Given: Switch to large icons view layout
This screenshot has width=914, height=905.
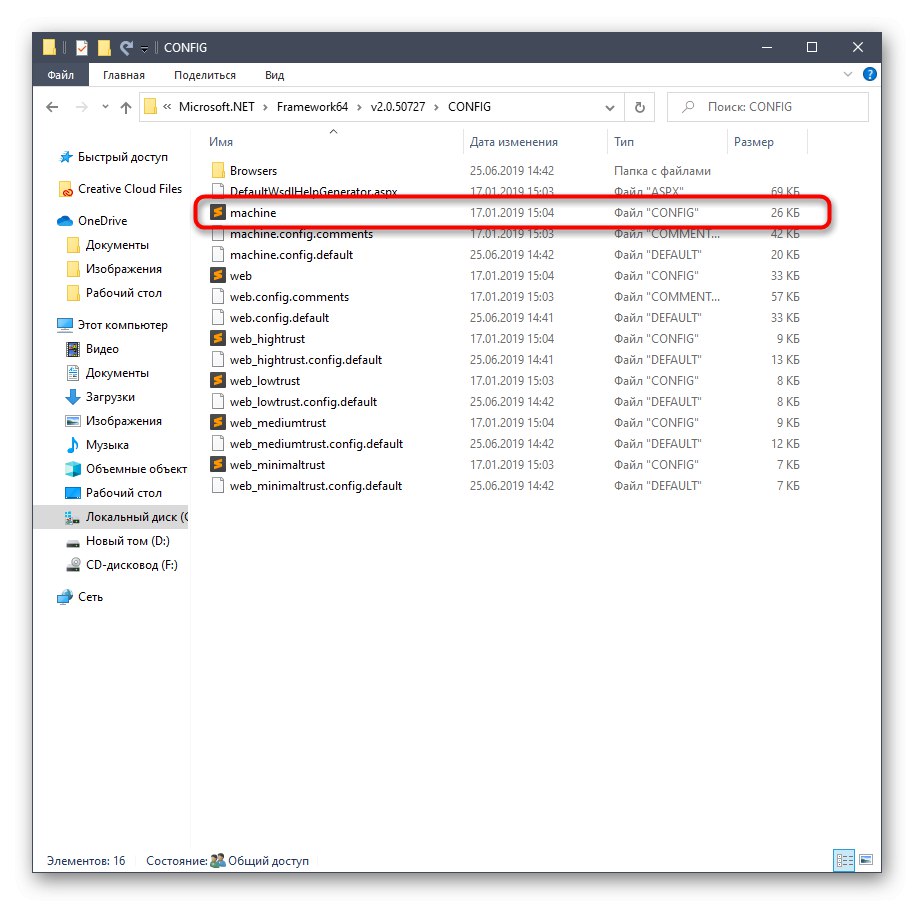Looking at the screenshot, I should coord(866,860).
